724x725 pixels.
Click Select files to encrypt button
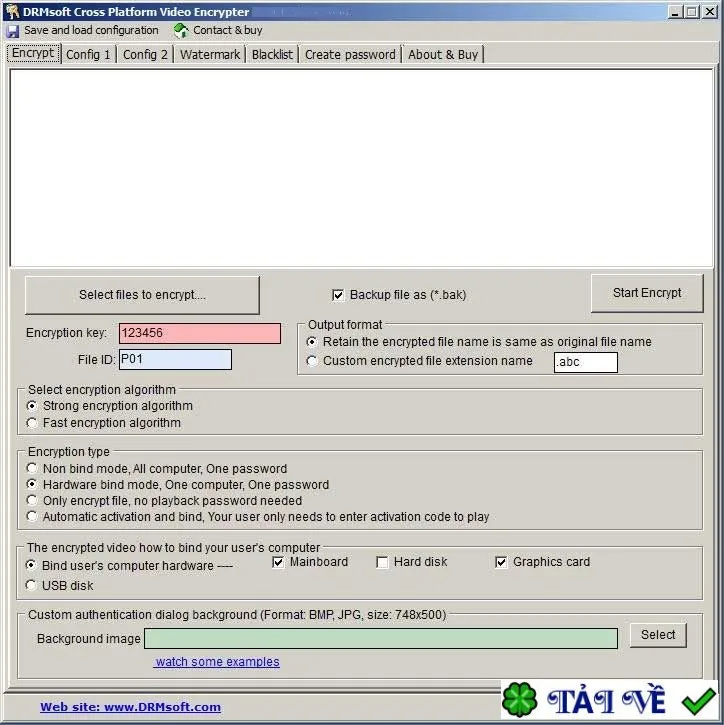coord(142,295)
